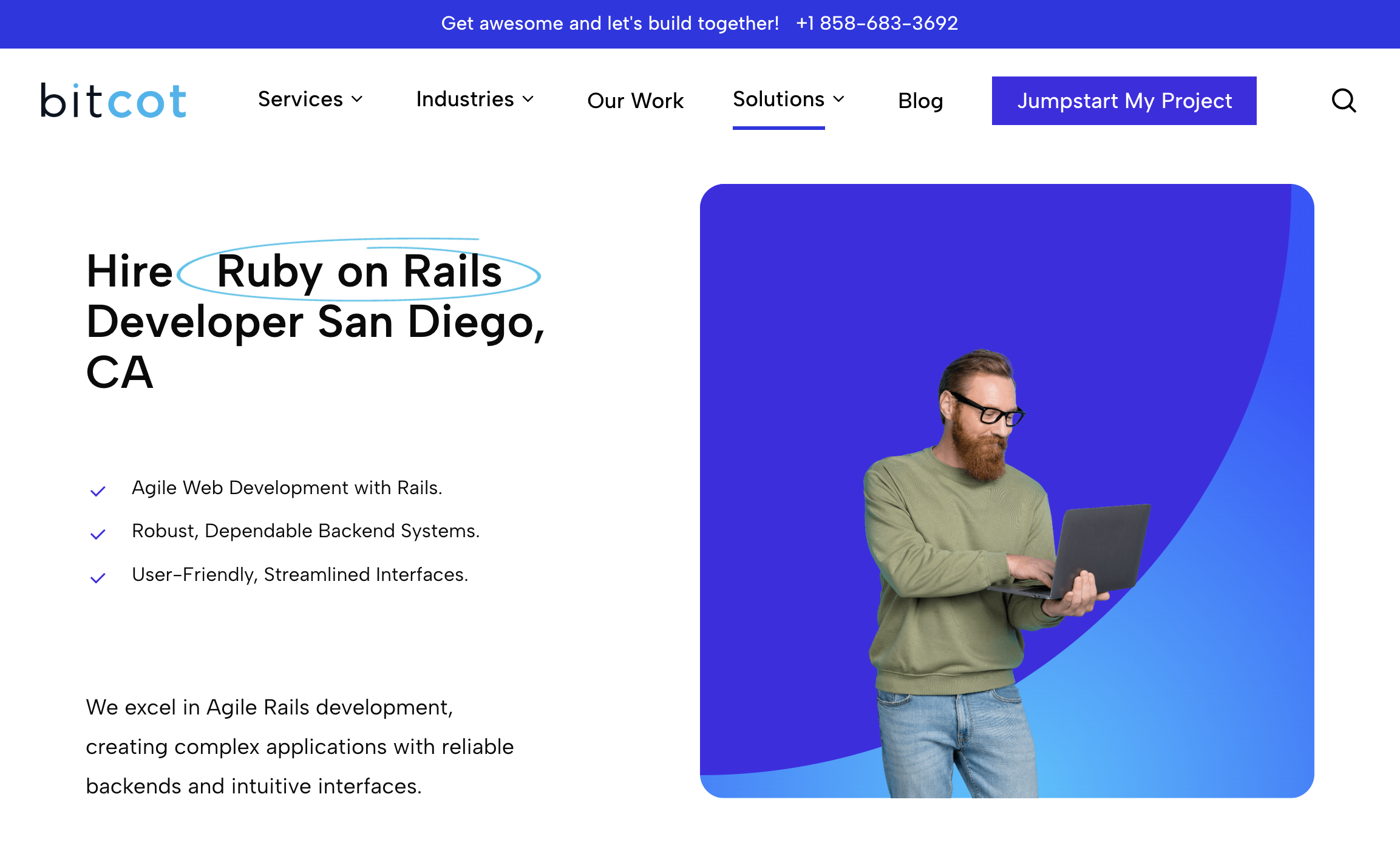Go to home via the bitcot logo
The image size is (1400, 845).
[113, 100]
